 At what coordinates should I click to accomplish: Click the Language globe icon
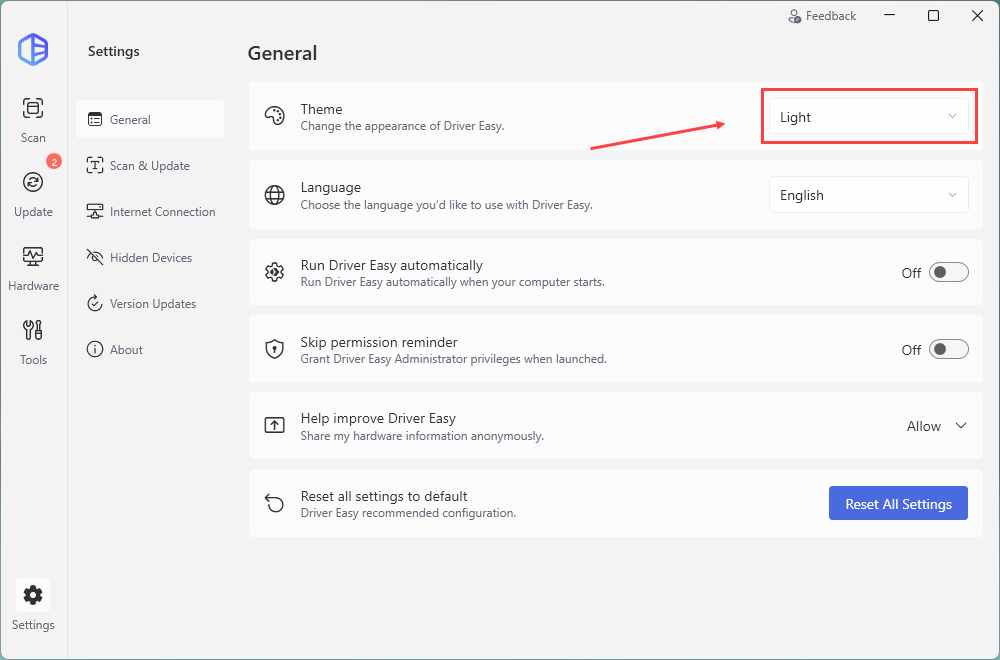click(x=274, y=195)
